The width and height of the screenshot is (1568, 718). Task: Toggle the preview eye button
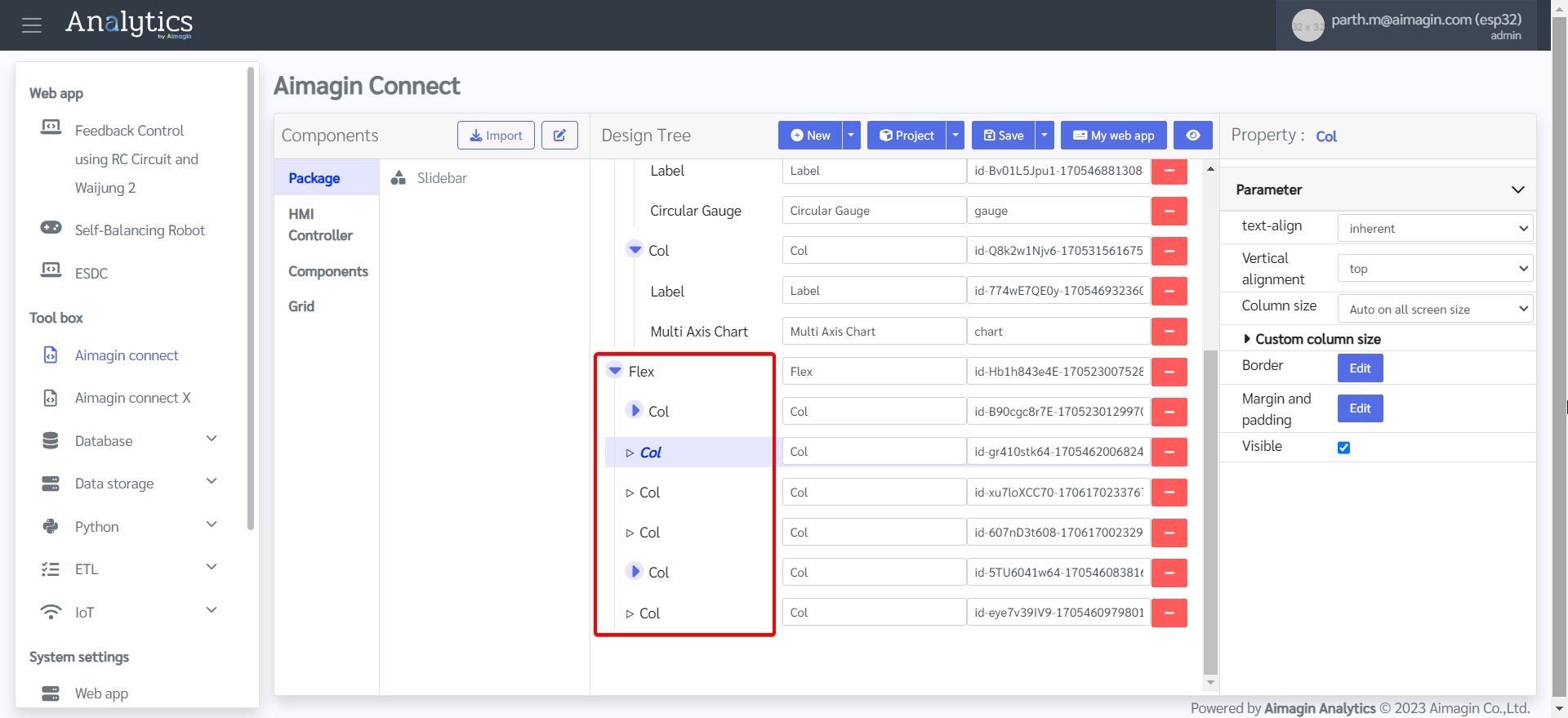click(1193, 136)
